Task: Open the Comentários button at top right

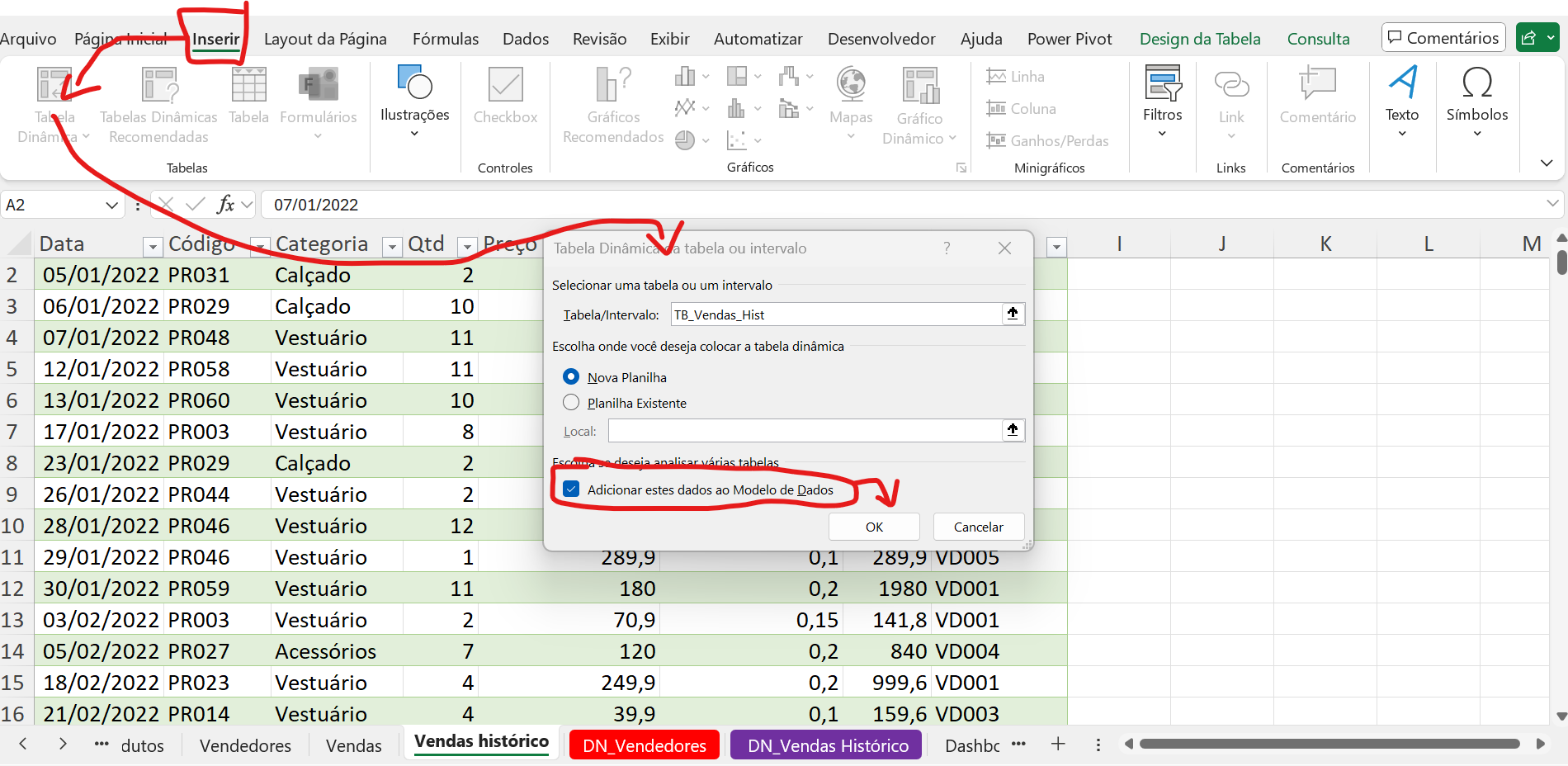Action: [1443, 38]
